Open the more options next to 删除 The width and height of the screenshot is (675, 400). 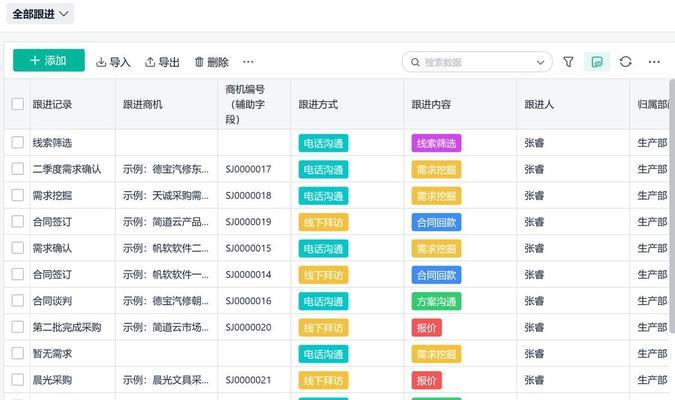coord(248,62)
